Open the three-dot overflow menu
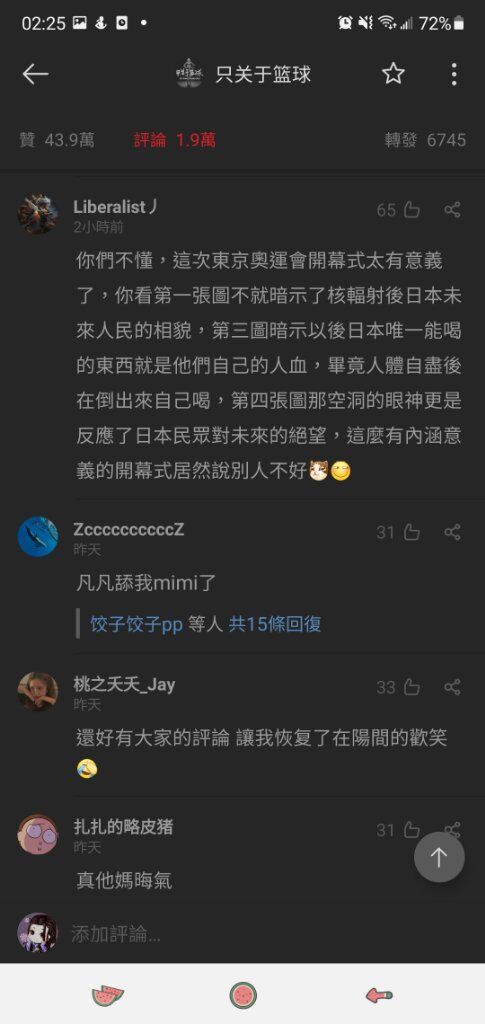 point(454,74)
